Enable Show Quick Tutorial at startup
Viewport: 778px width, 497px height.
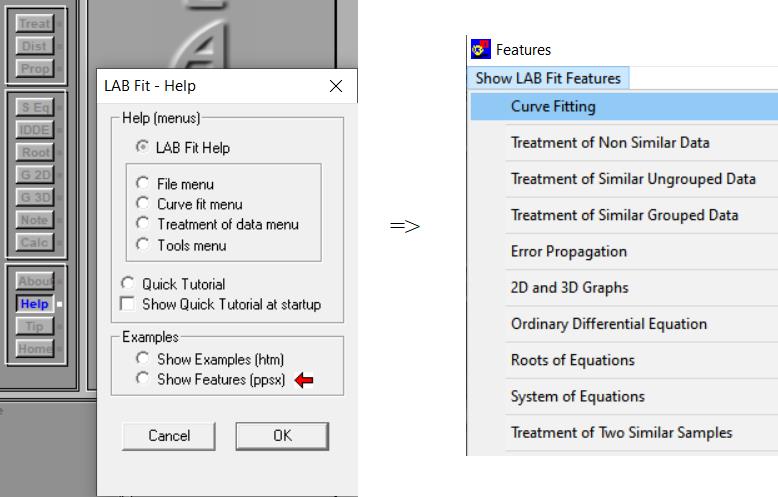(127, 304)
